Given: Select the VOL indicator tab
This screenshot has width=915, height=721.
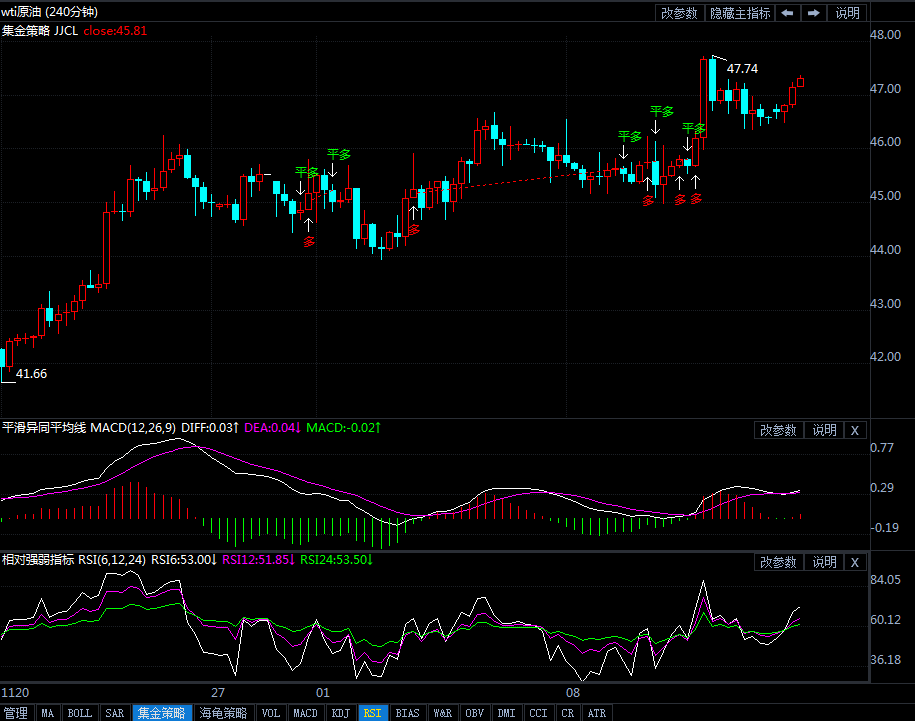Looking at the screenshot, I should pyautogui.click(x=271, y=713).
